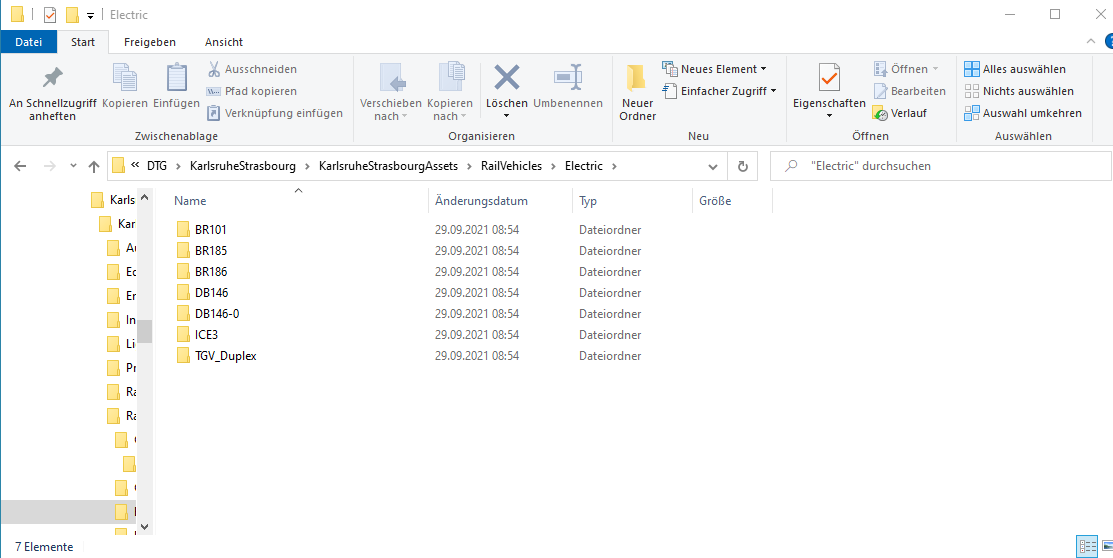Click KarlsruheStrasbourg in address path

(243, 166)
